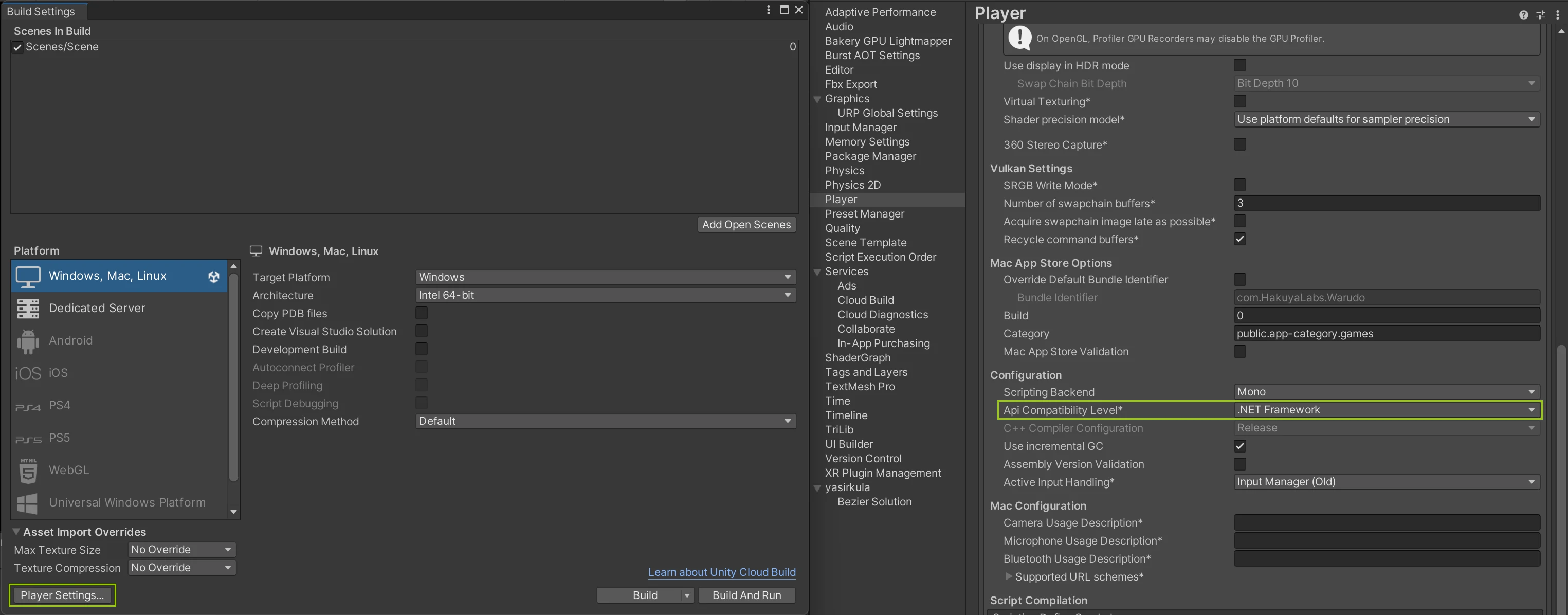Viewport: 1568px width, 615px height.
Task: Select the Dedicated Server platform icon
Action: coord(28,308)
